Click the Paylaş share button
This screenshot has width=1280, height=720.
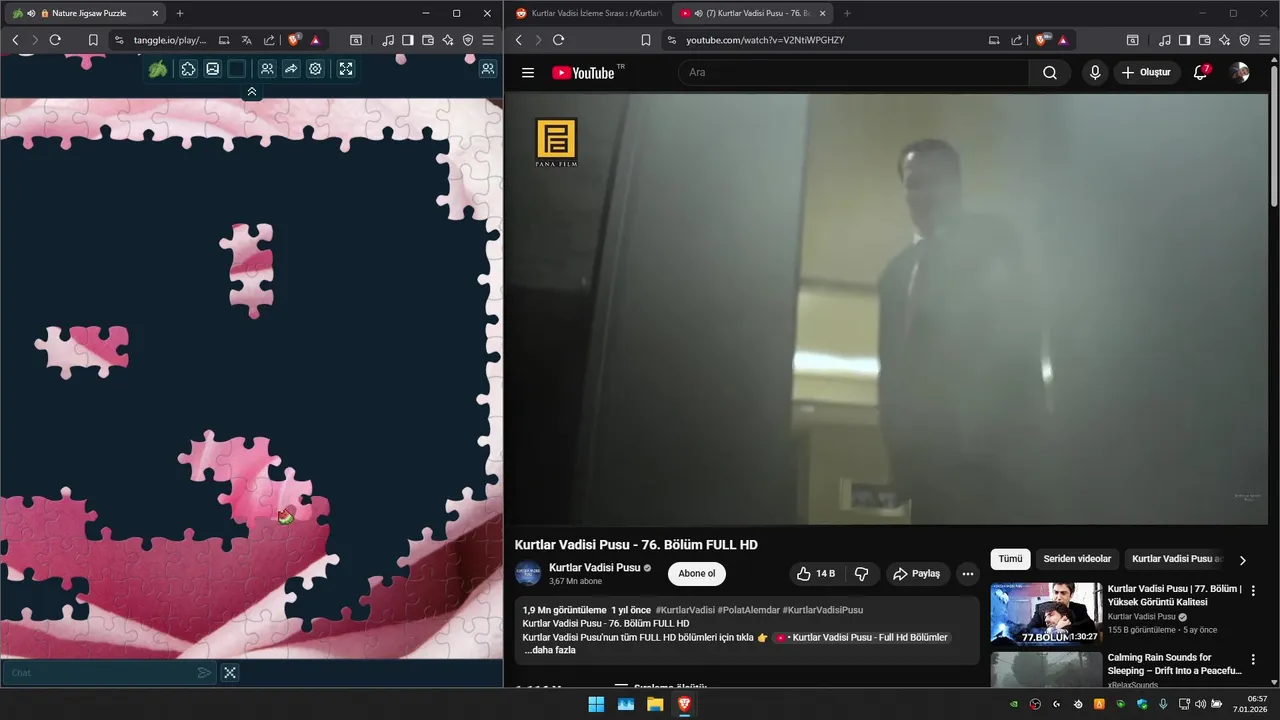[917, 574]
